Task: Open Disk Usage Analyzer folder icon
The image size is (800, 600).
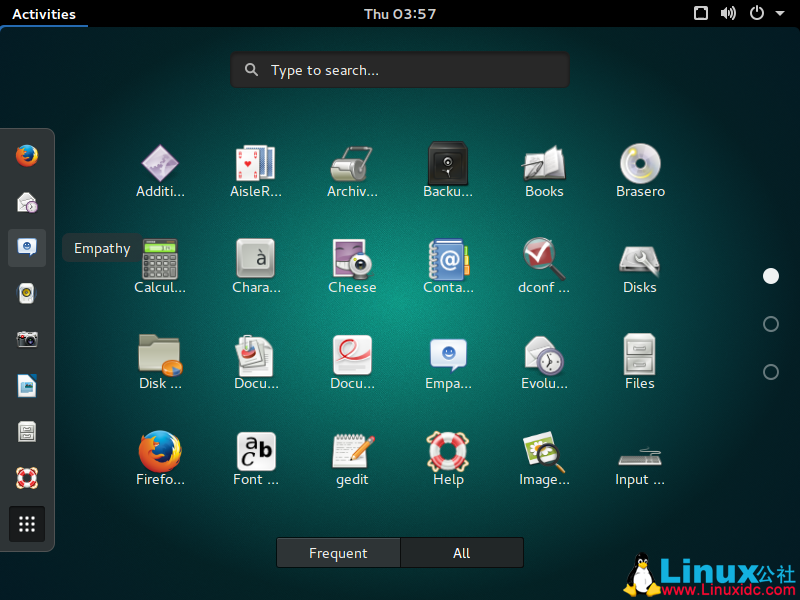Action: pyautogui.click(x=160, y=355)
